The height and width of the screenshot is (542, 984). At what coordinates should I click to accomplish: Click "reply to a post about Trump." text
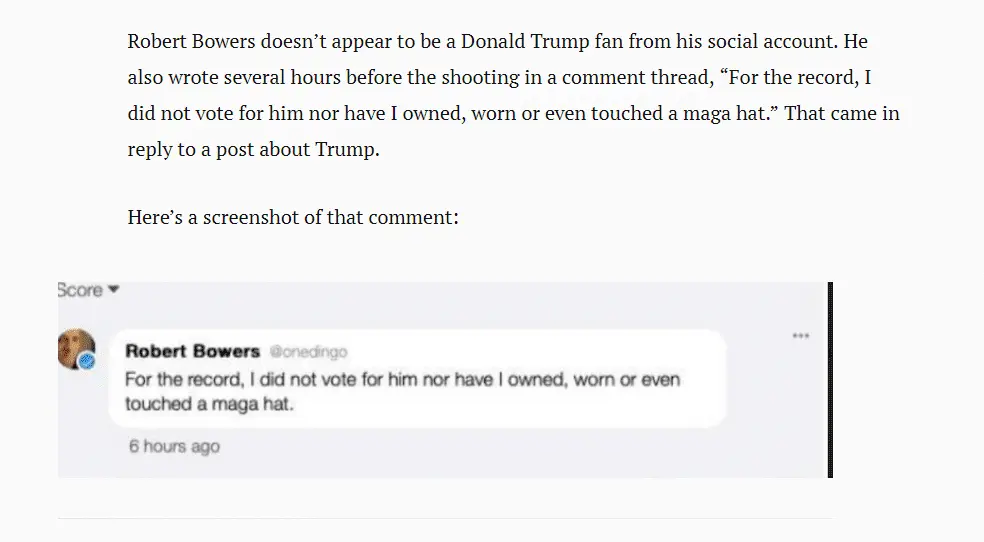(254, 148)
